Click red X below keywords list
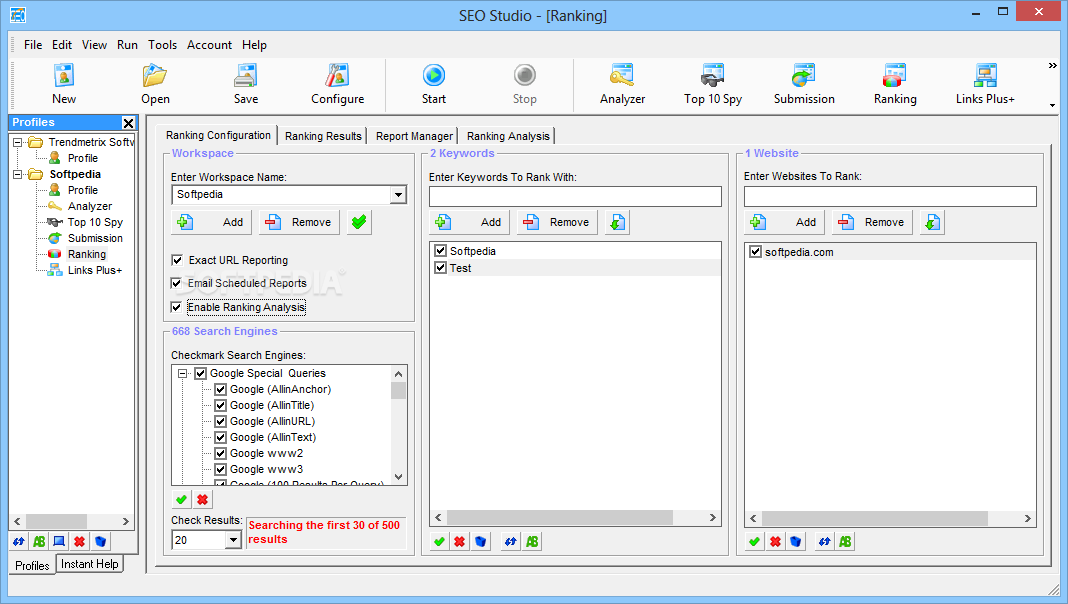Viewport: 1068px width, 604px height. (x=460, y=542)
